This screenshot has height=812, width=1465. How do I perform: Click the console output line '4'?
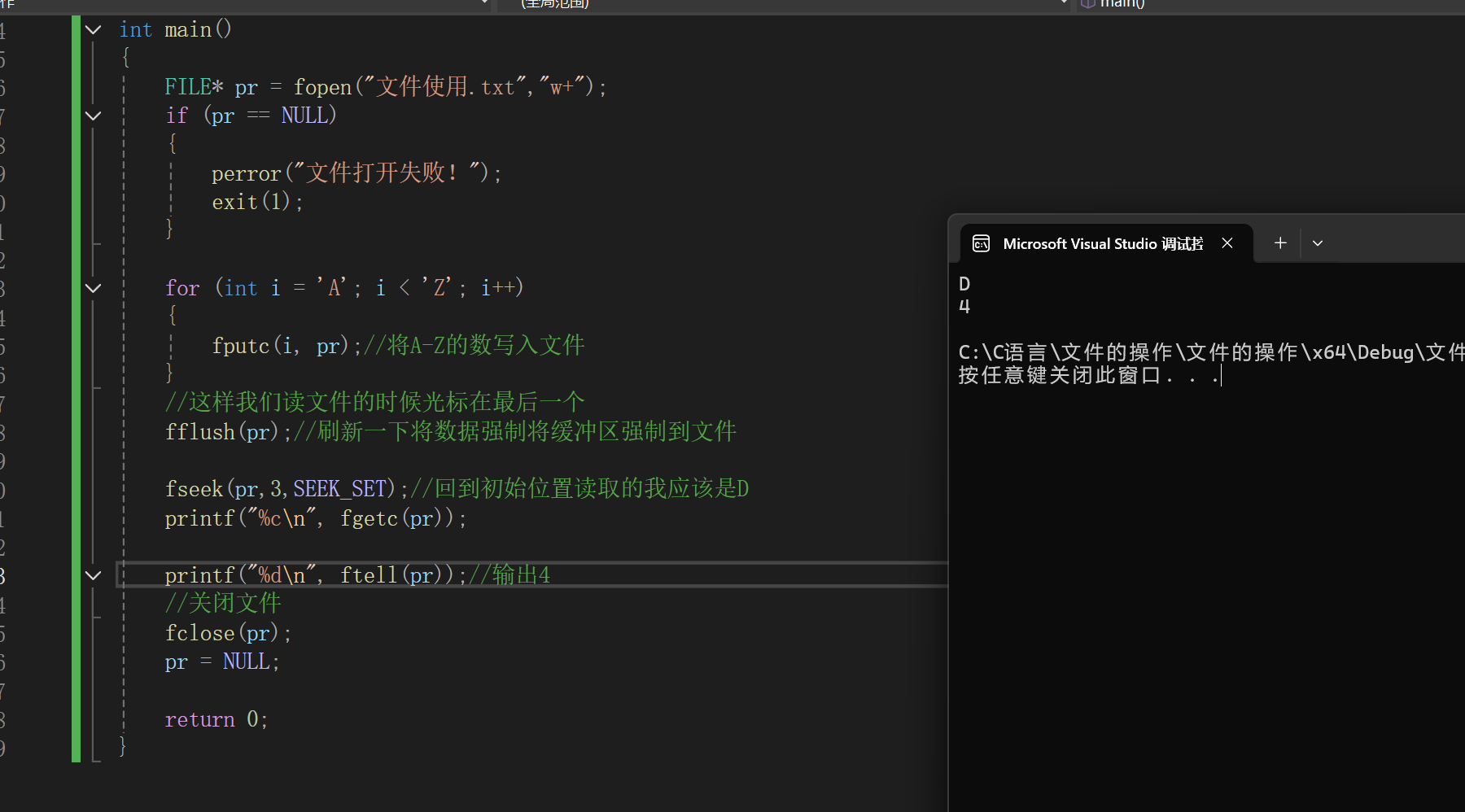(964, 307)
